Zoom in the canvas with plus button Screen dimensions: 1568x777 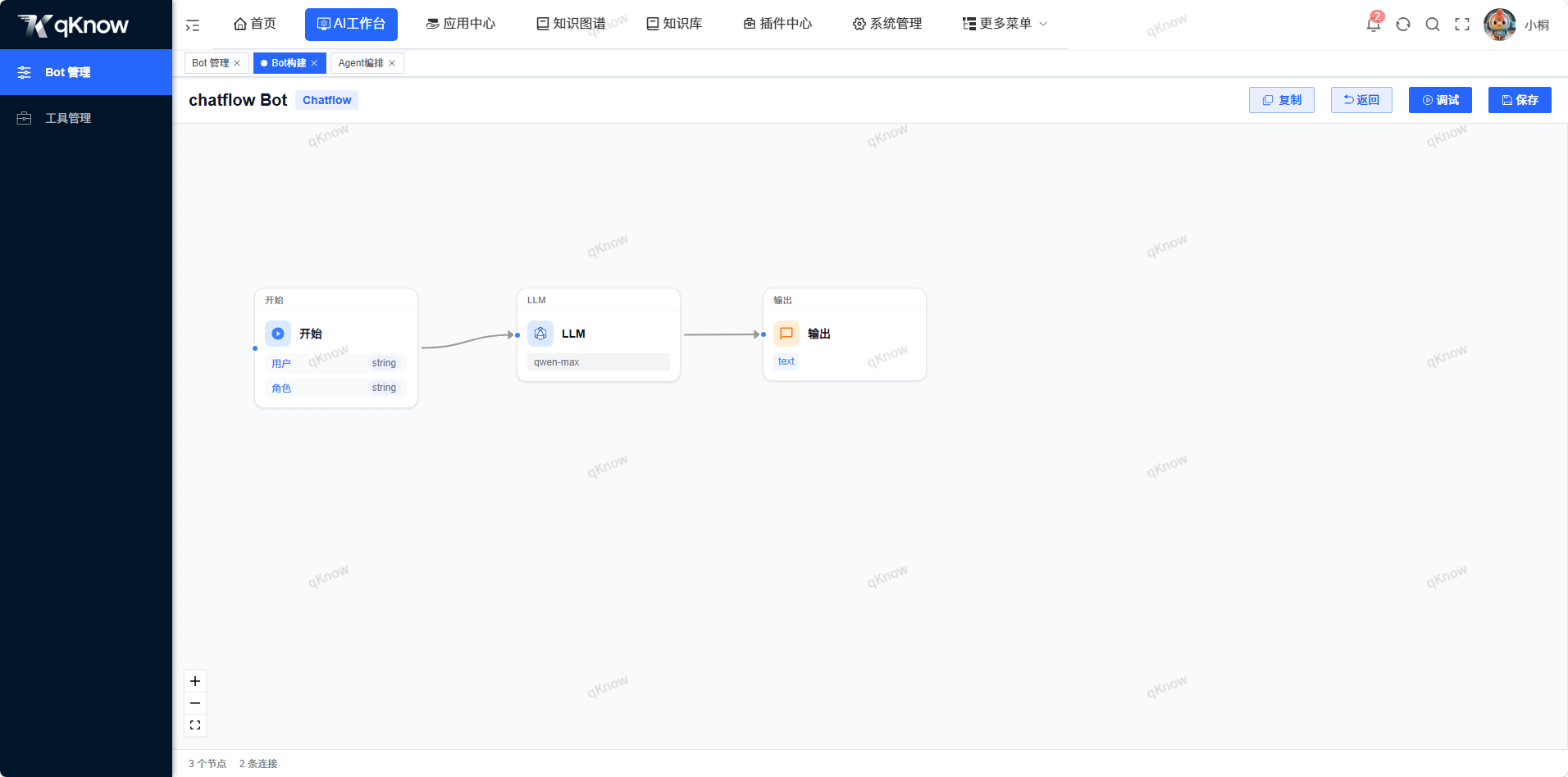click(x=195, y=681)
